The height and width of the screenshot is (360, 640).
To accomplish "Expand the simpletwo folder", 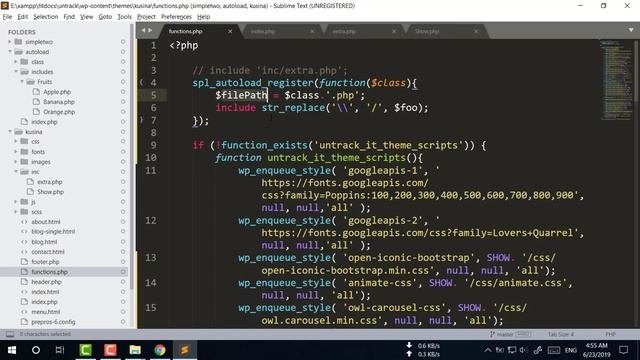I will coord(10,42).
